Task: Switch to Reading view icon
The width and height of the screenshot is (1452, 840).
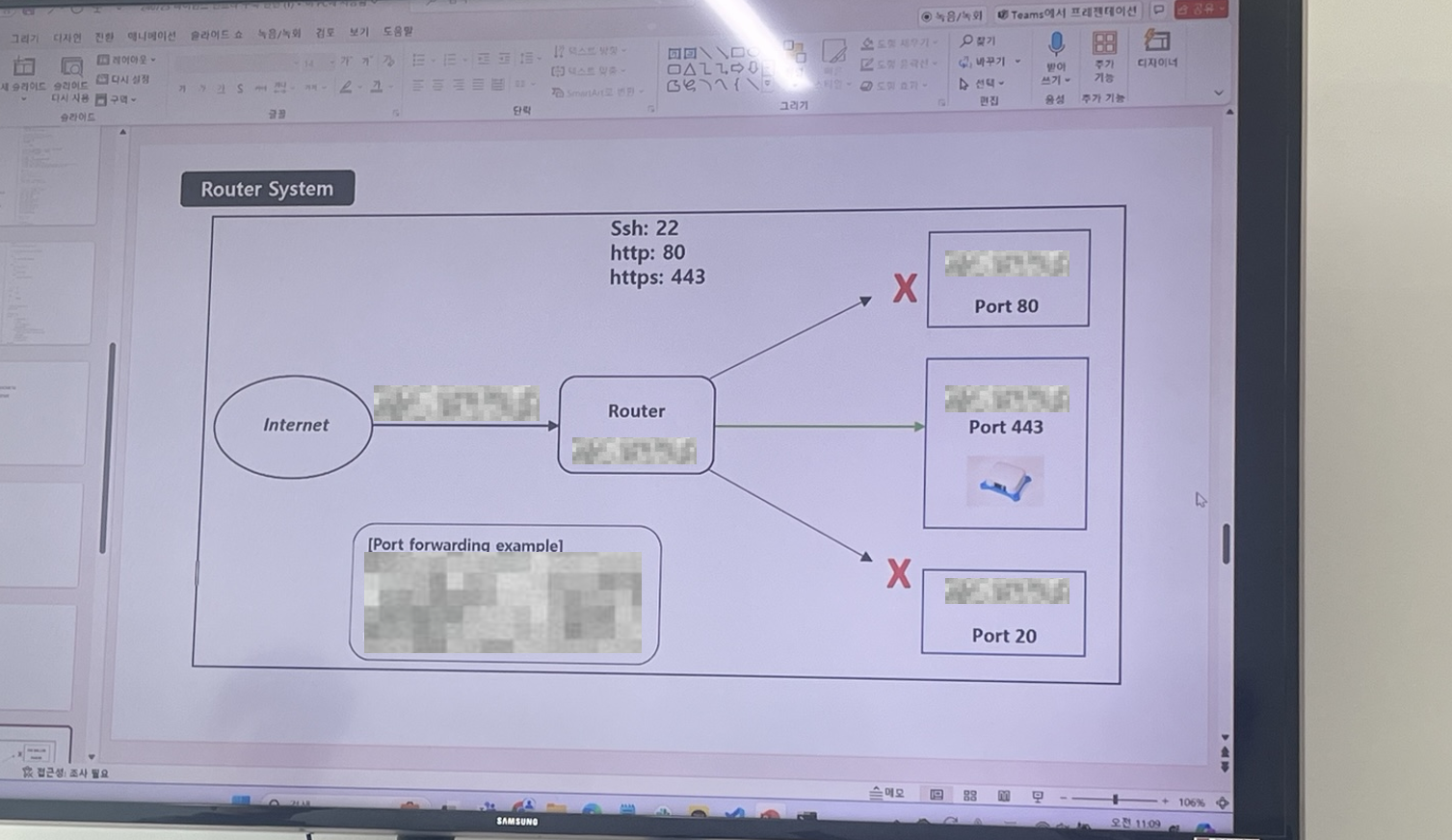Action: [1004, 796]
